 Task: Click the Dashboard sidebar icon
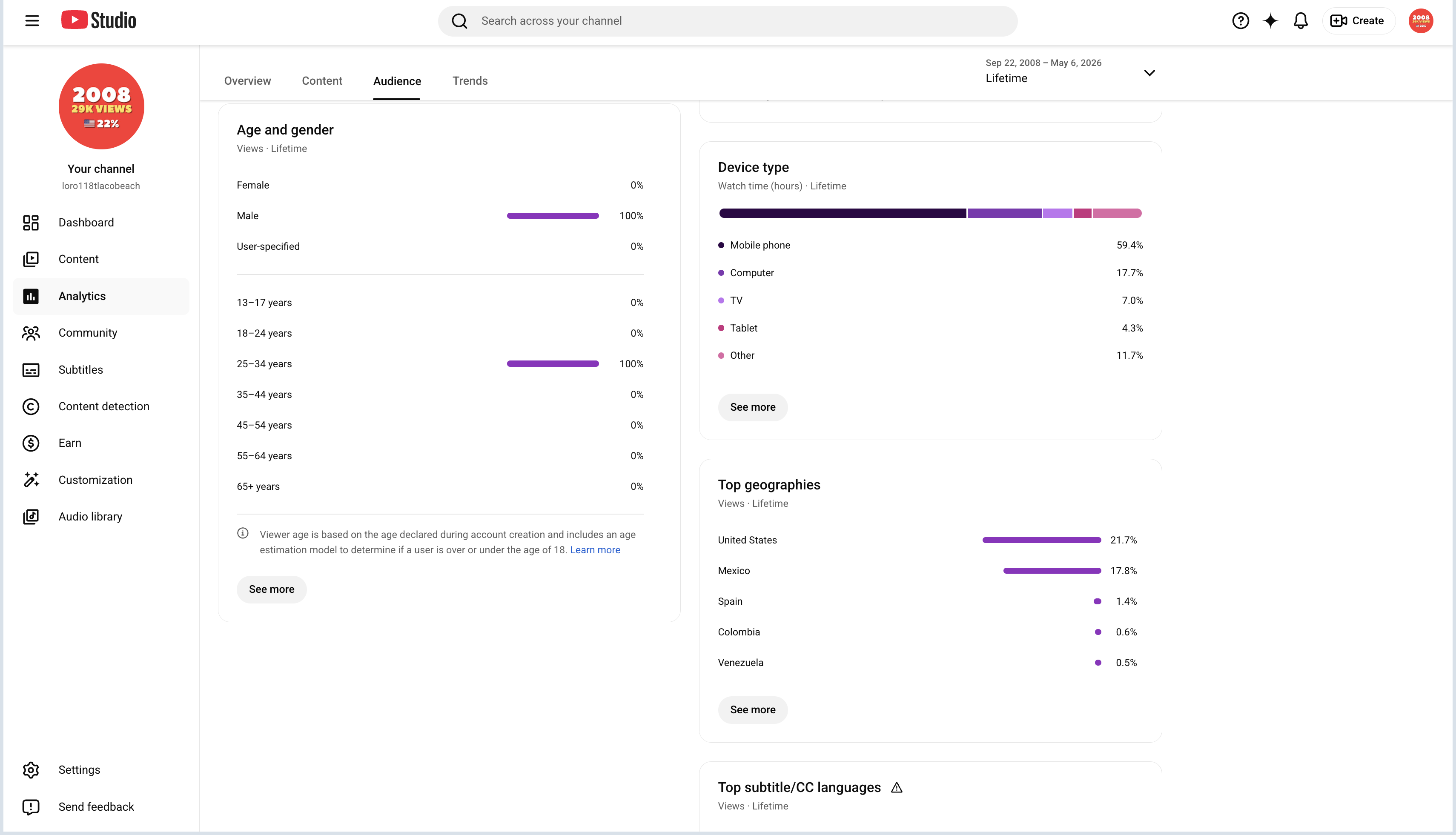[x=31, y=223]
